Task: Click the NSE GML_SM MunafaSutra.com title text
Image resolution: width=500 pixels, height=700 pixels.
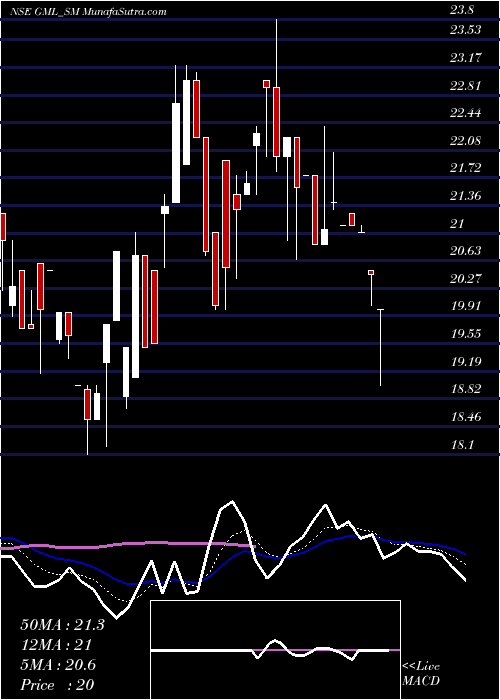Action: pos(88,12)
